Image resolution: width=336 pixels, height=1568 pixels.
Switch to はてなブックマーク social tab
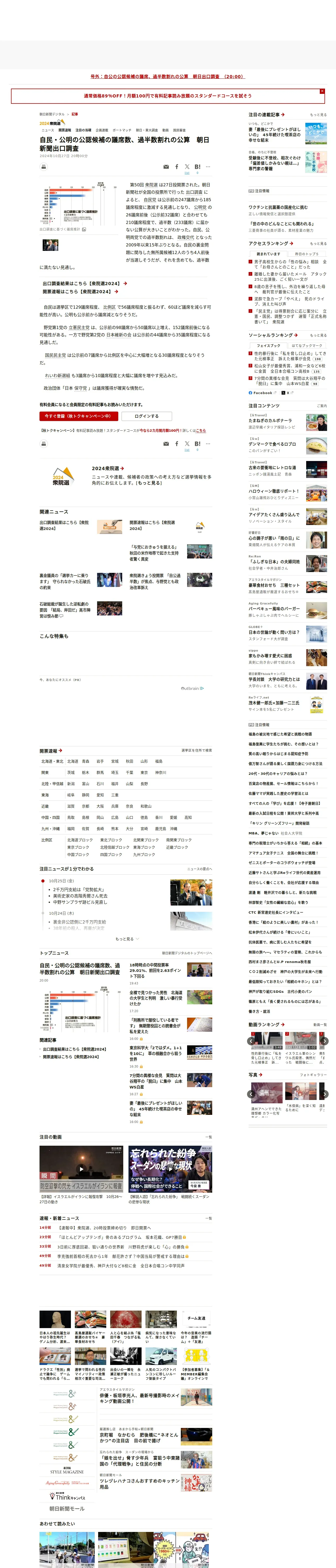[307, 346]
